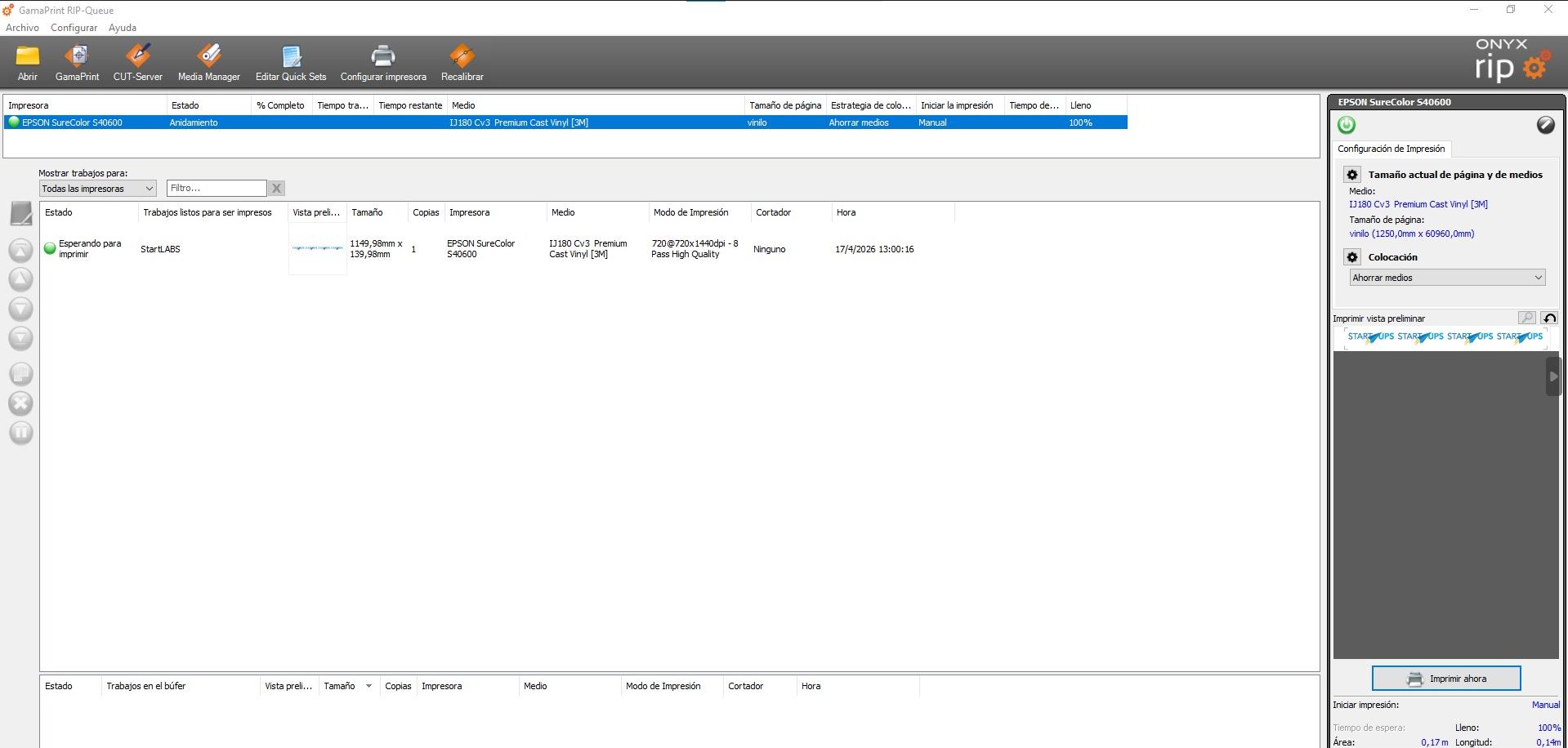Restore down the GamaPrint RIP-Queue window
The width and height of the screenshot is (1568, 748).
click(x=1511, y=10)
